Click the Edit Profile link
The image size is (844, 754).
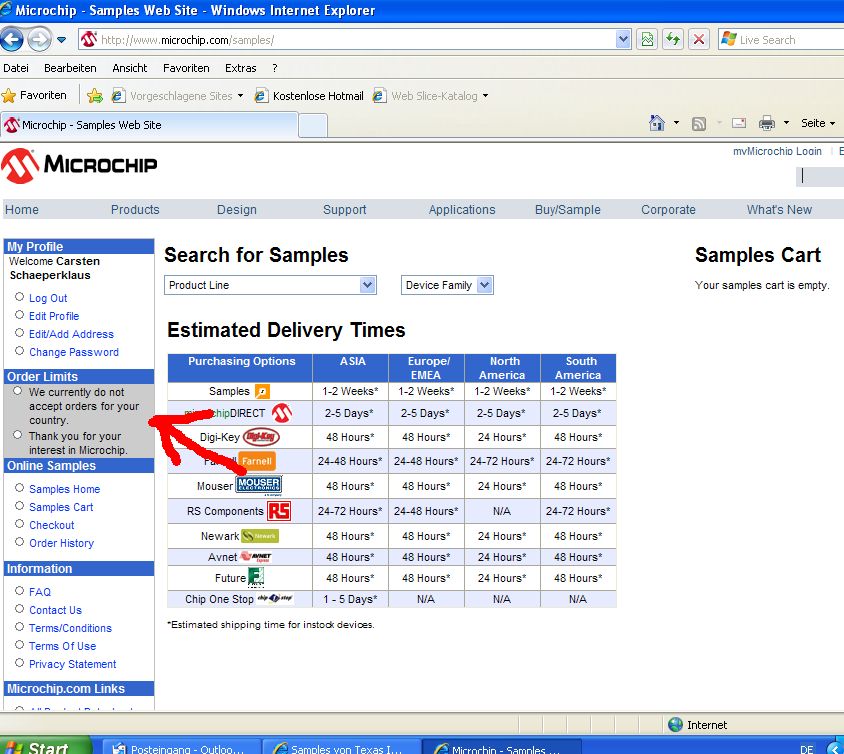coord(54,316)
